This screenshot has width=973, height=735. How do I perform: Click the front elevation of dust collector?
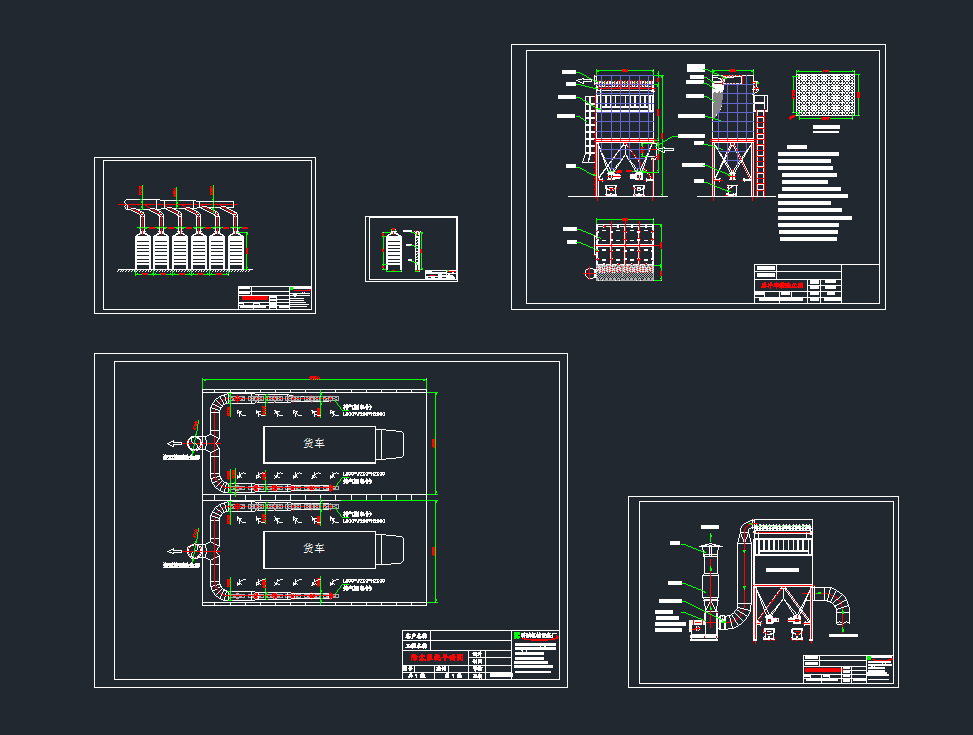(626, 130)
